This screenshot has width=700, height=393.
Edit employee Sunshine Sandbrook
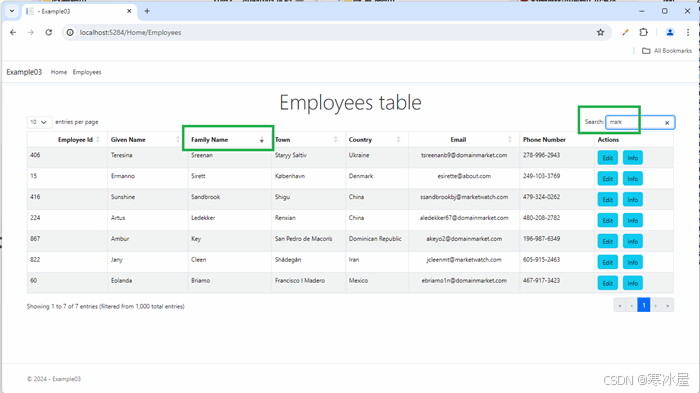(x=608, y=200)
